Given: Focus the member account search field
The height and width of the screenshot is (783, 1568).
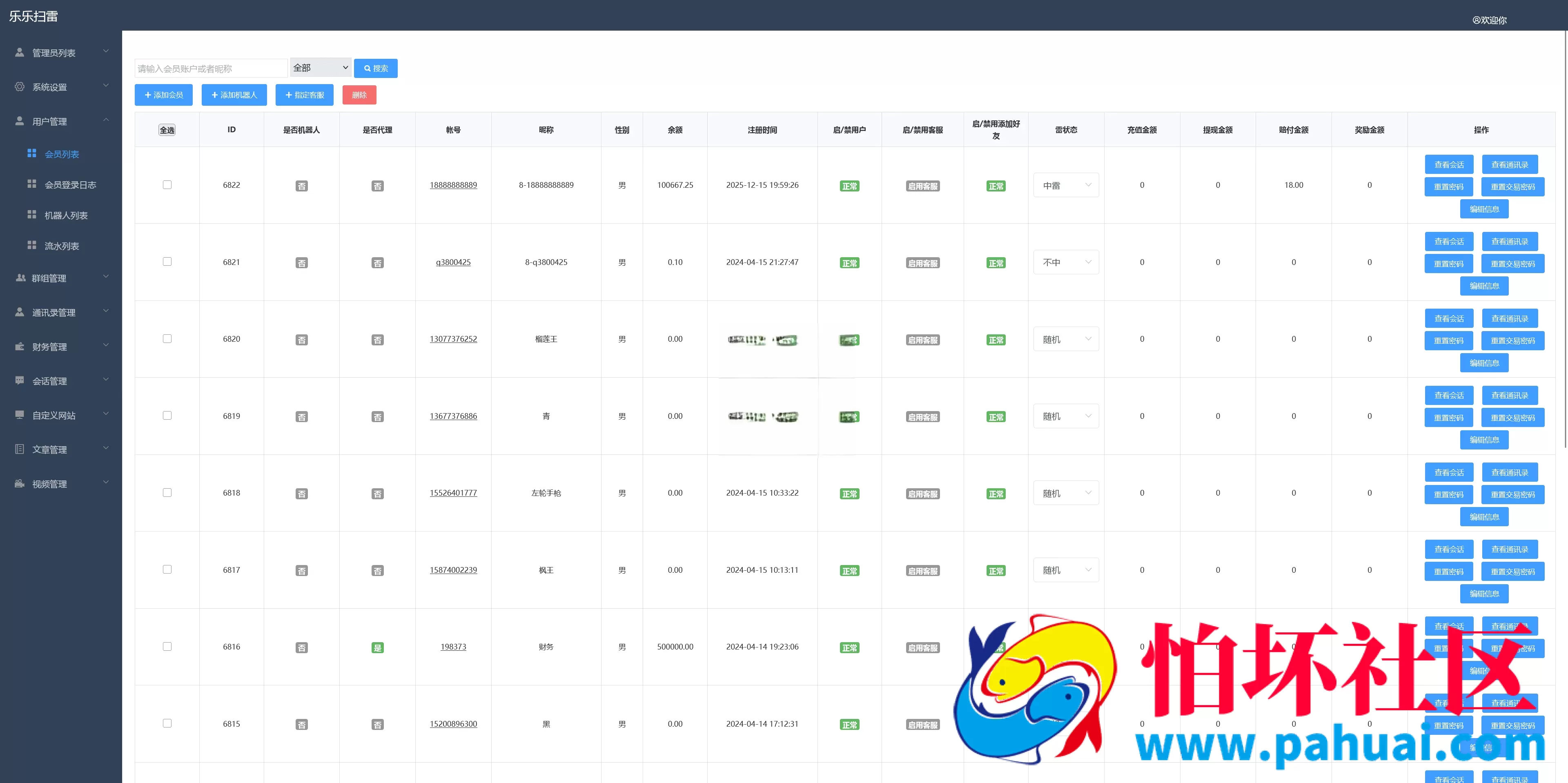Looking at the screenshot, I should tap(211, 68).
